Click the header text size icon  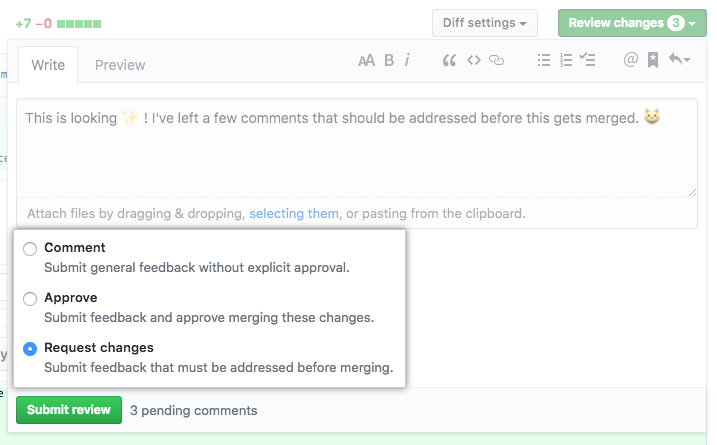point(366,61)
